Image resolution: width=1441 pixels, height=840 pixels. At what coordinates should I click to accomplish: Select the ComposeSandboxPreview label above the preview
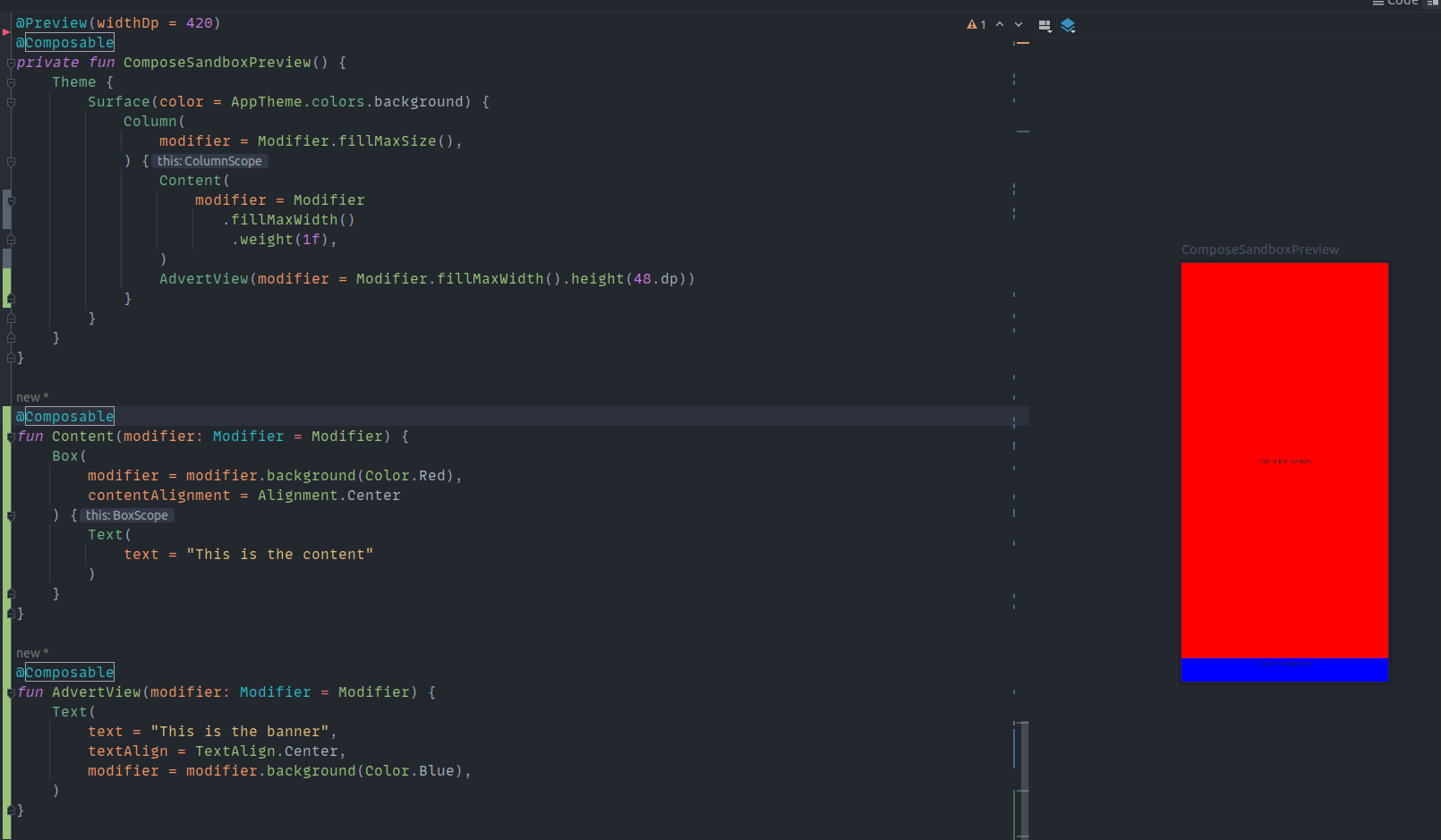click(1260, 250)
